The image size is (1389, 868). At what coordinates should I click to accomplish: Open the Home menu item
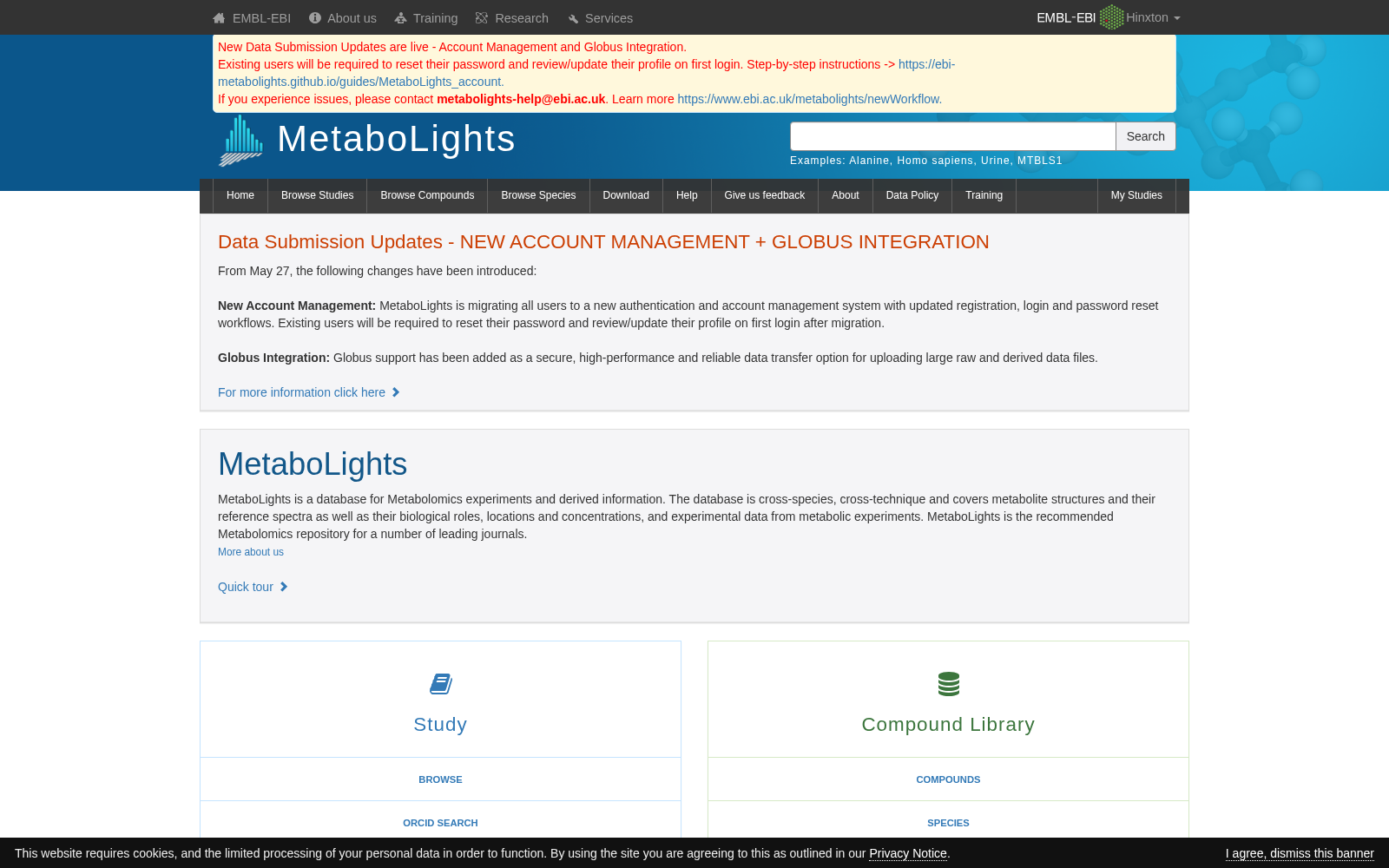(x=240, y=195)
